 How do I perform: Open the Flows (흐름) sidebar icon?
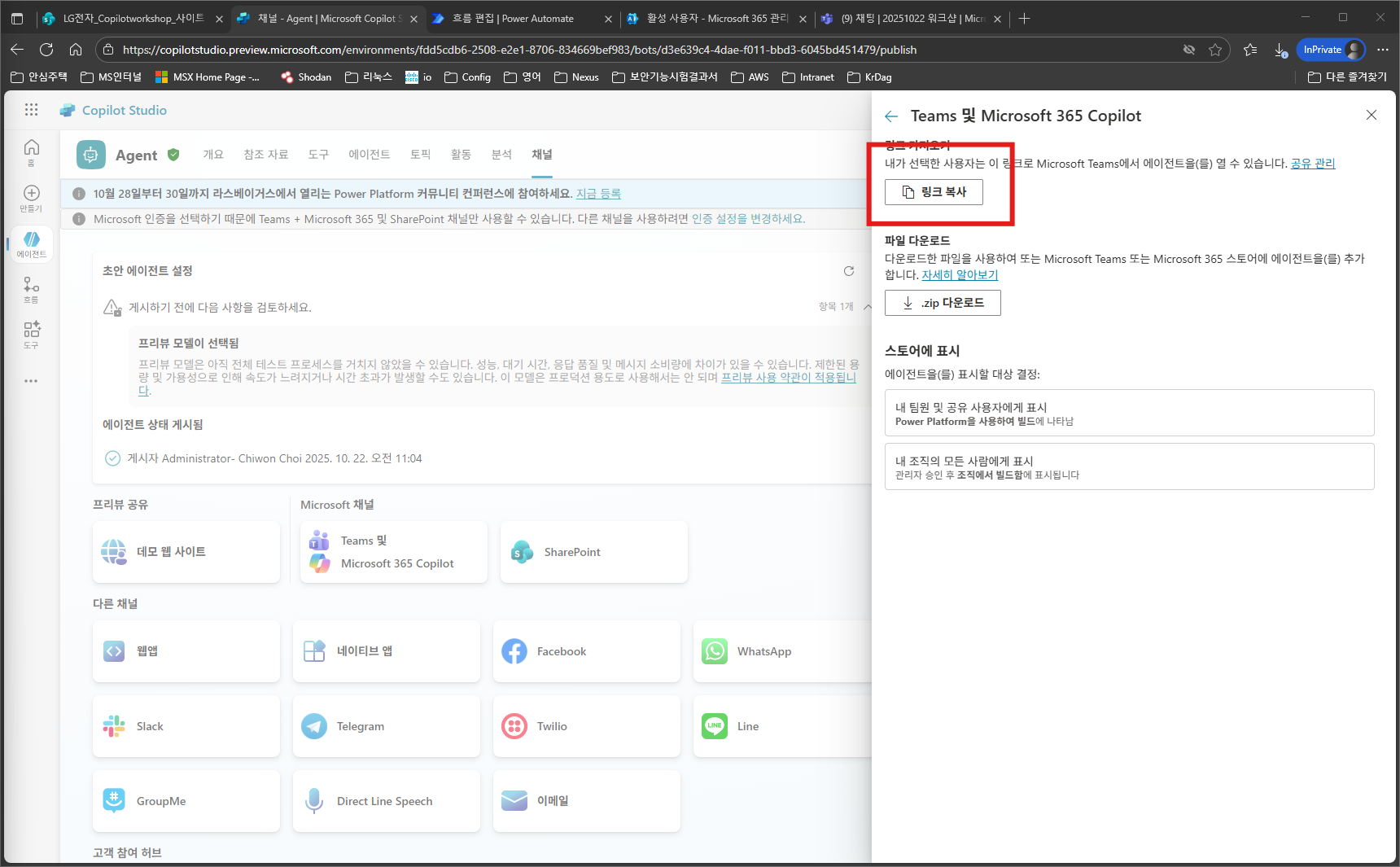pyautogui.click(x=31, y=289)
